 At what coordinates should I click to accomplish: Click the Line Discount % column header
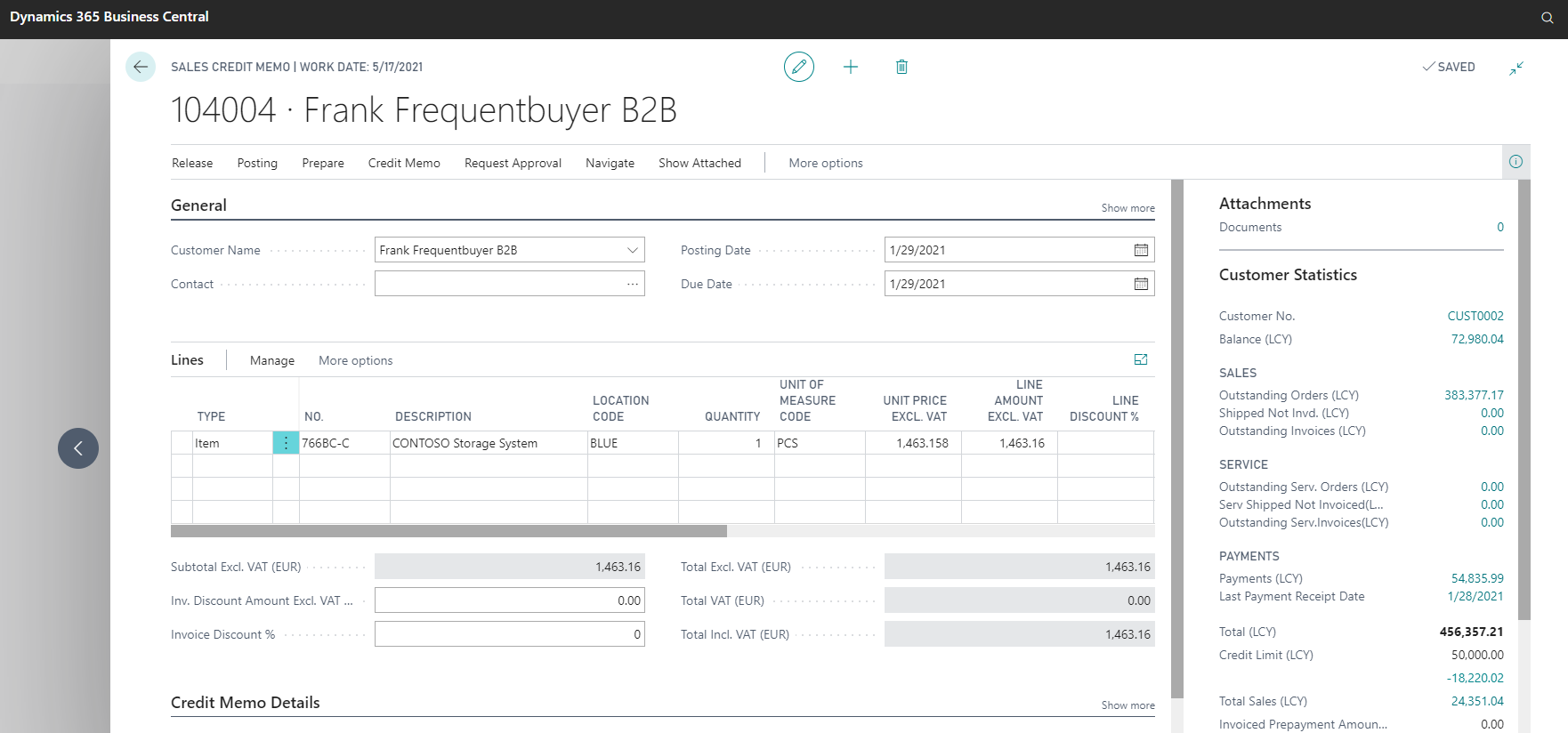pos(1104,408)
